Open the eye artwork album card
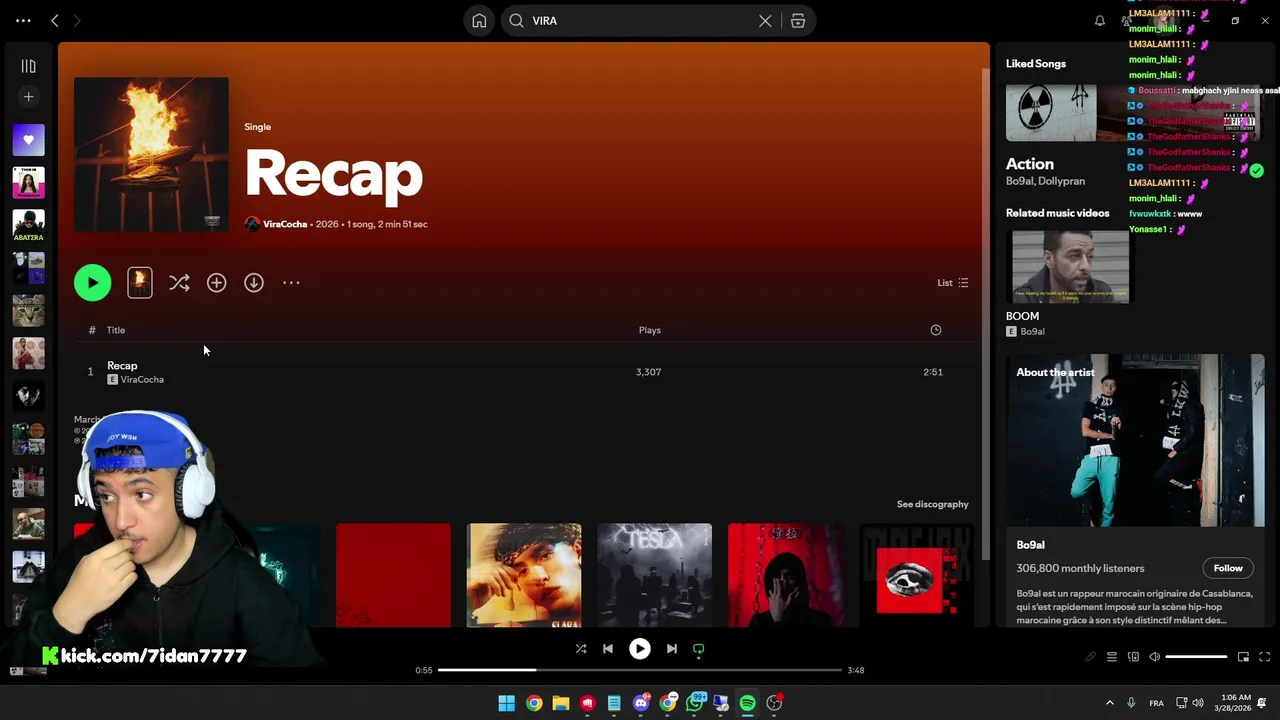 [x=917, y=575]
